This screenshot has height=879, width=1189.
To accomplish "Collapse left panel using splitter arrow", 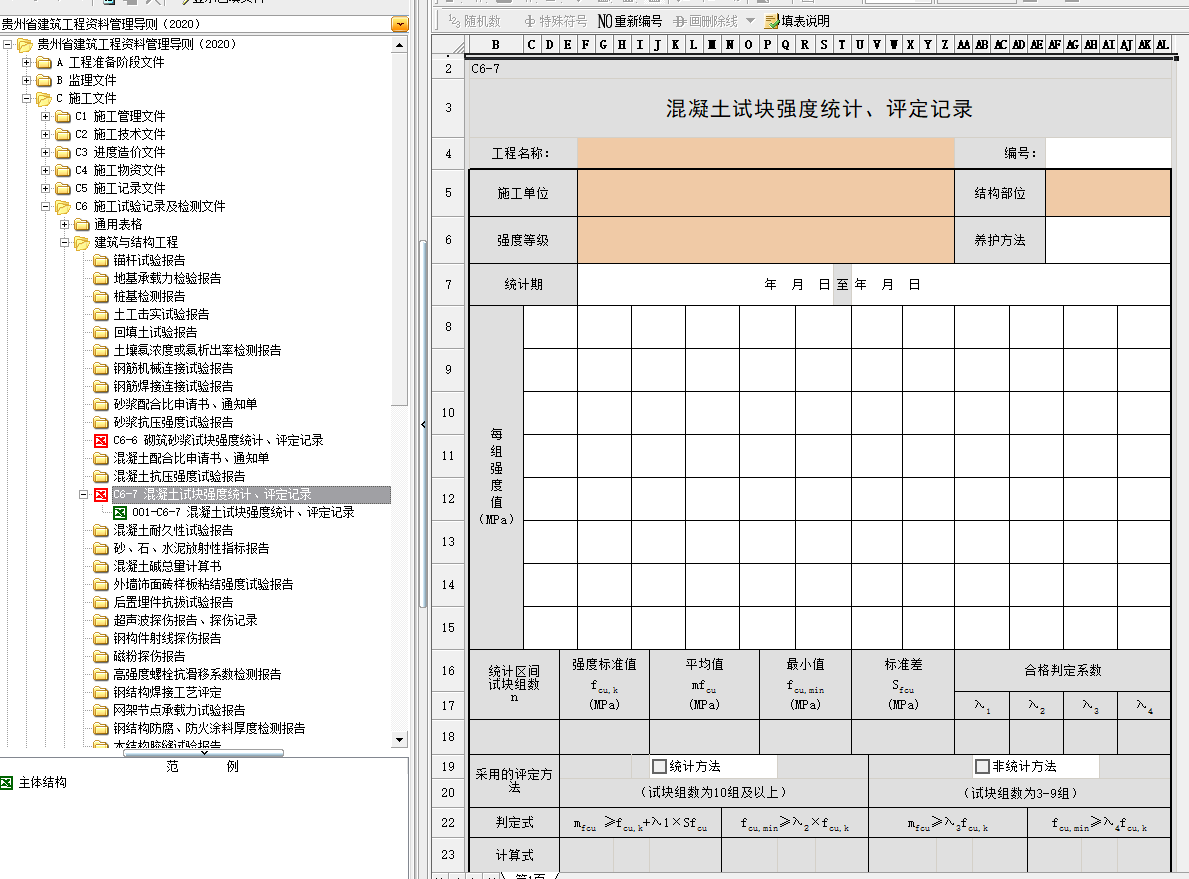I will 423,425.
